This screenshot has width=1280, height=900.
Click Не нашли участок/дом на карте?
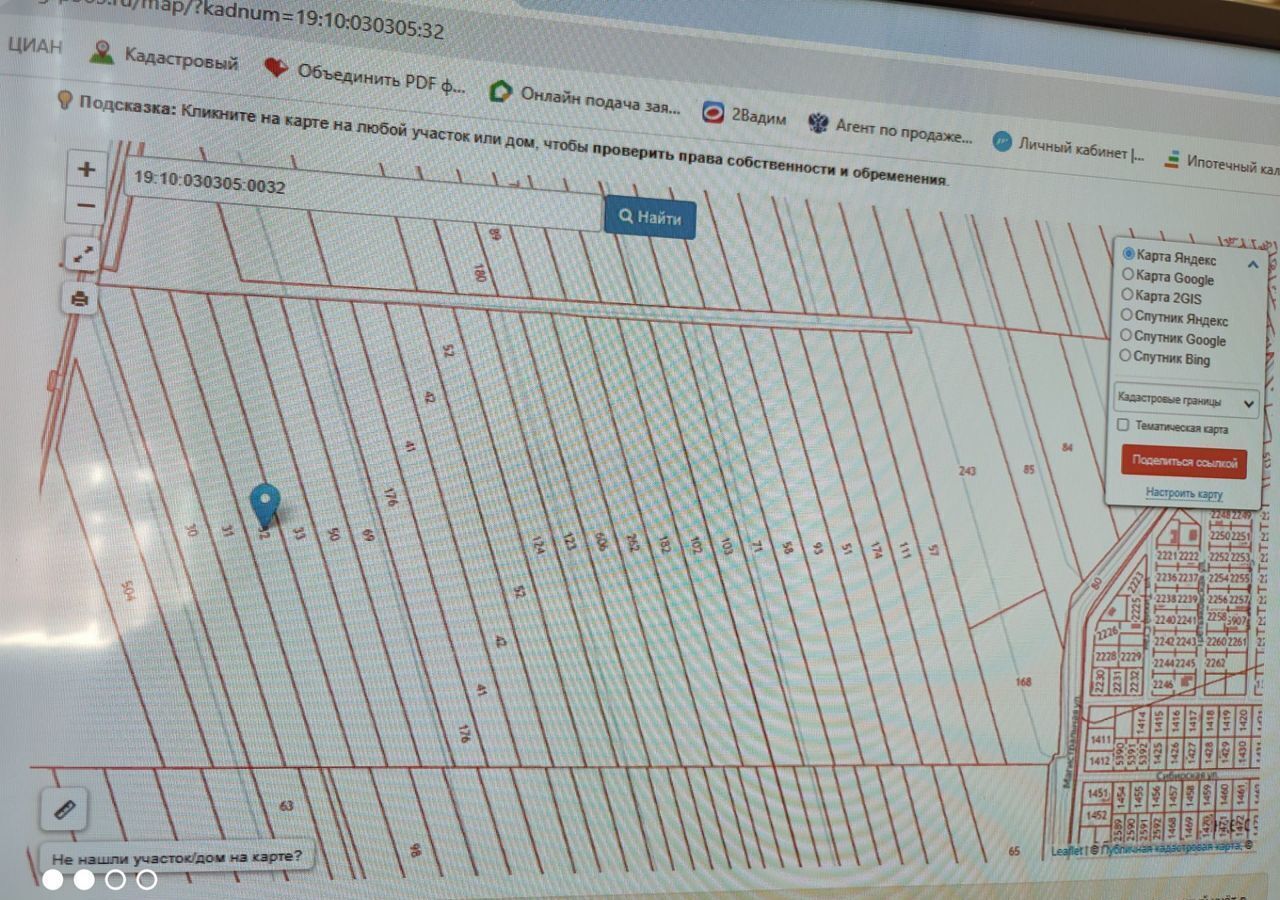click(176, 858)
